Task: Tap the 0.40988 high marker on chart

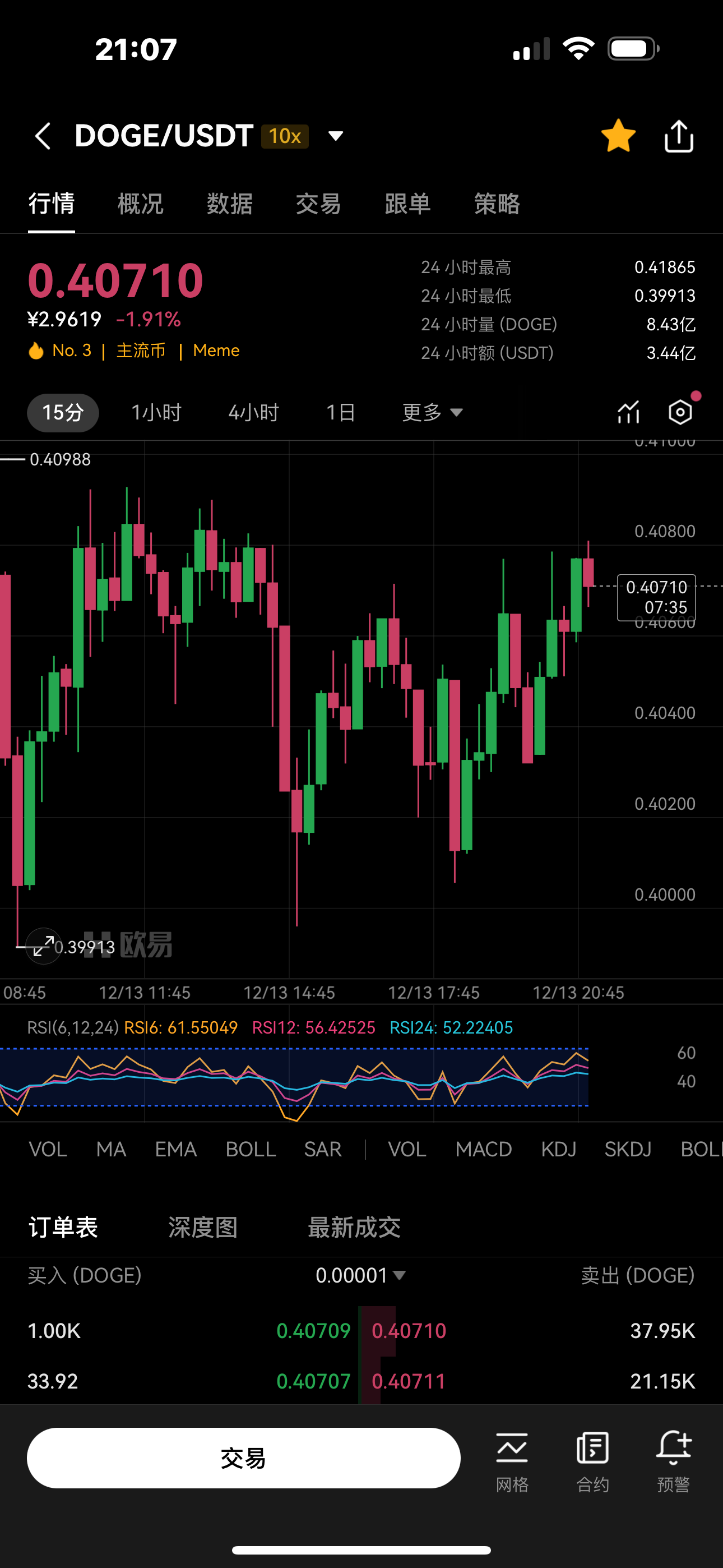Action: pos(61,459)
